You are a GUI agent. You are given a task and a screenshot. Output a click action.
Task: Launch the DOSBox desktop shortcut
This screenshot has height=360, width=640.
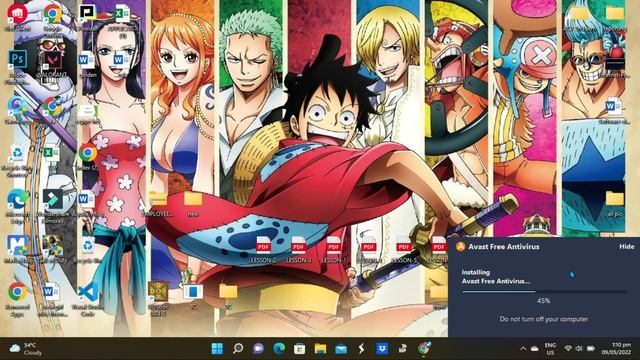(x=158, y=299)
